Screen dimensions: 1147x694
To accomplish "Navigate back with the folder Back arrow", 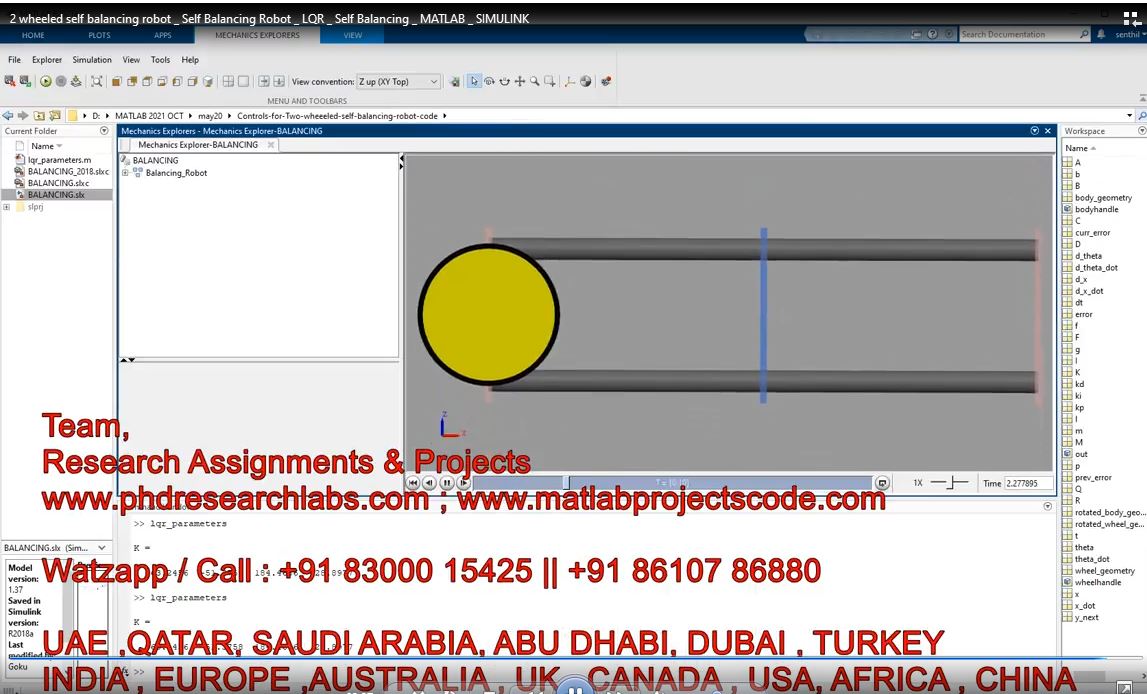I will pyautogui.click(x=7, y=116).
